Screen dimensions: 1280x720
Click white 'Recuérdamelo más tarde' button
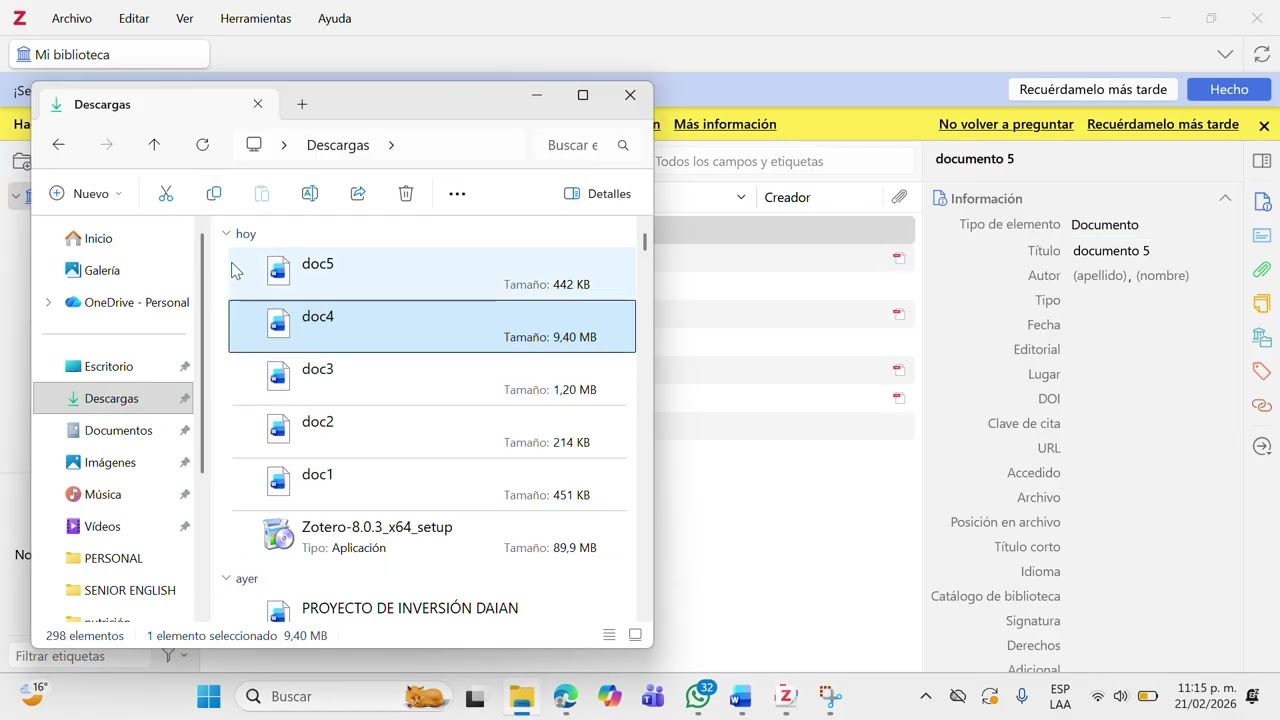click(x=1093, y=89)
